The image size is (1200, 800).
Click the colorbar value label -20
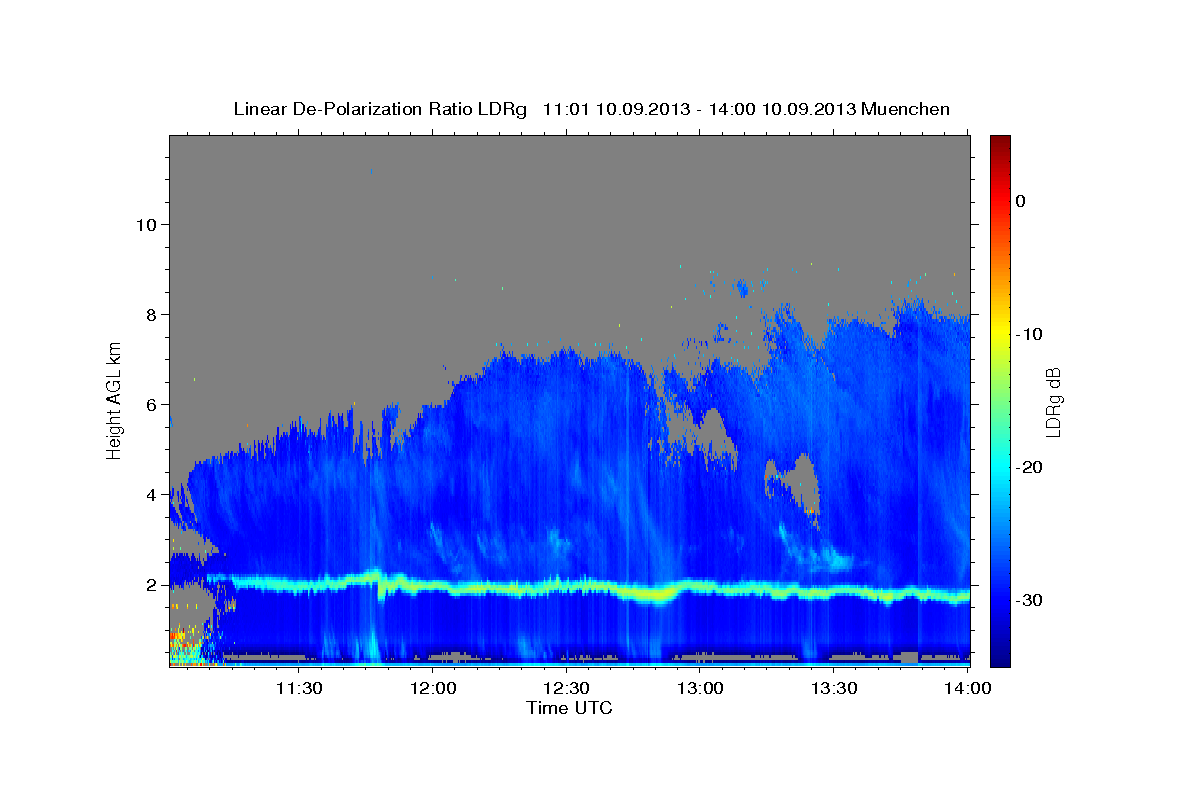(x=1027, y=467)
